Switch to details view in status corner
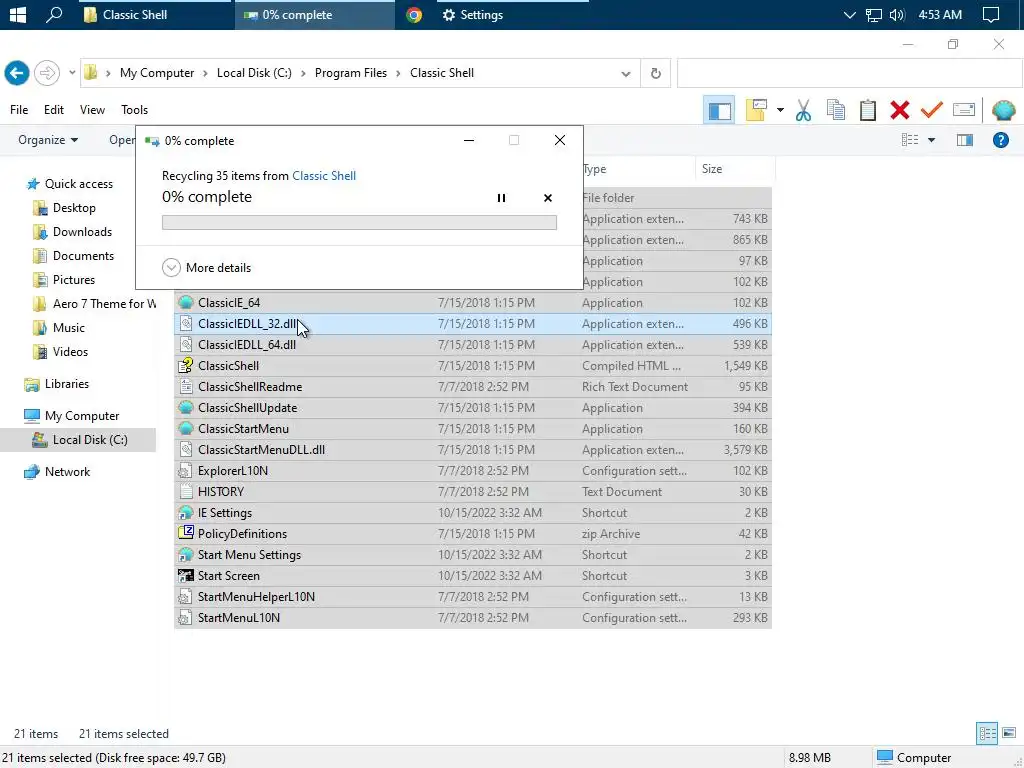 [987, 733]
